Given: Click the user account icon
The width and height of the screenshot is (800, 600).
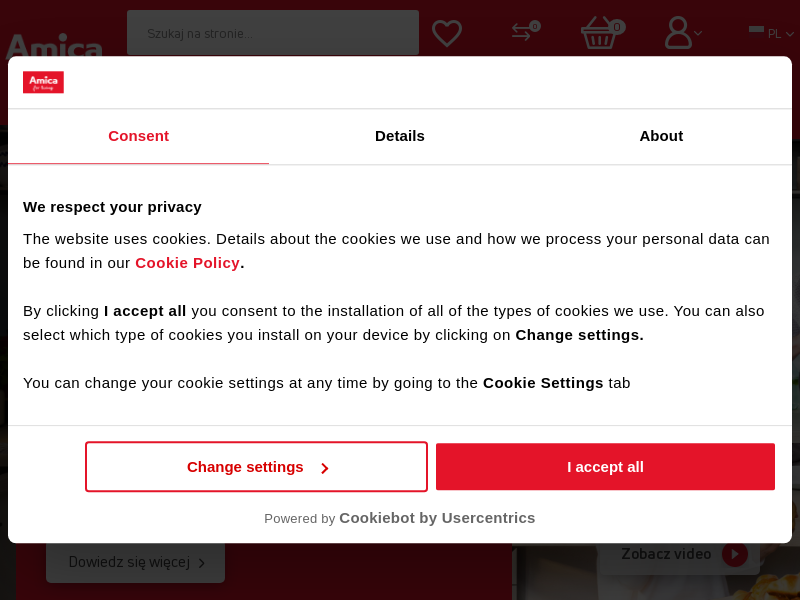Looking at the screenshot, I should click(678, 33).
